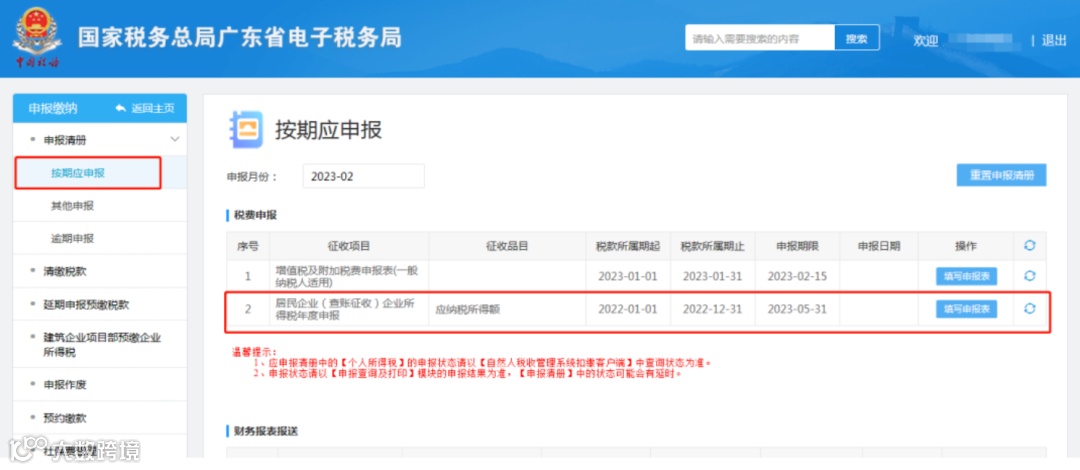Focus the header search input field
The image size is (1080, 470).
[x=760, y=39]
